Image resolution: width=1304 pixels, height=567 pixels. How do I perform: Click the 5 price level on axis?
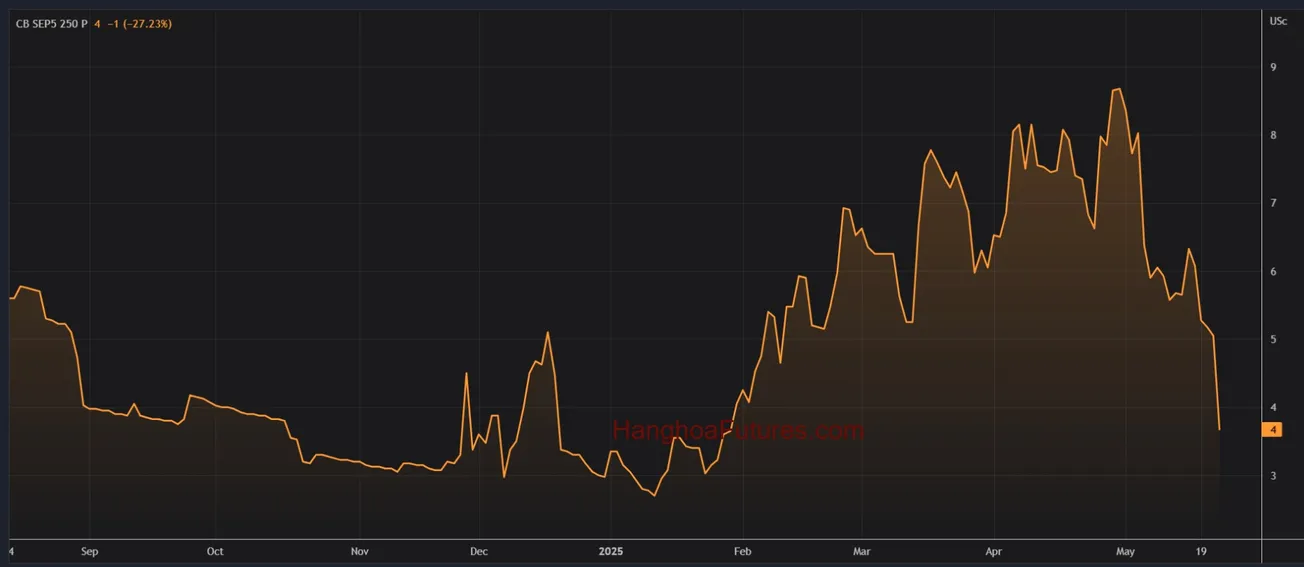(x=1273, y=340)
